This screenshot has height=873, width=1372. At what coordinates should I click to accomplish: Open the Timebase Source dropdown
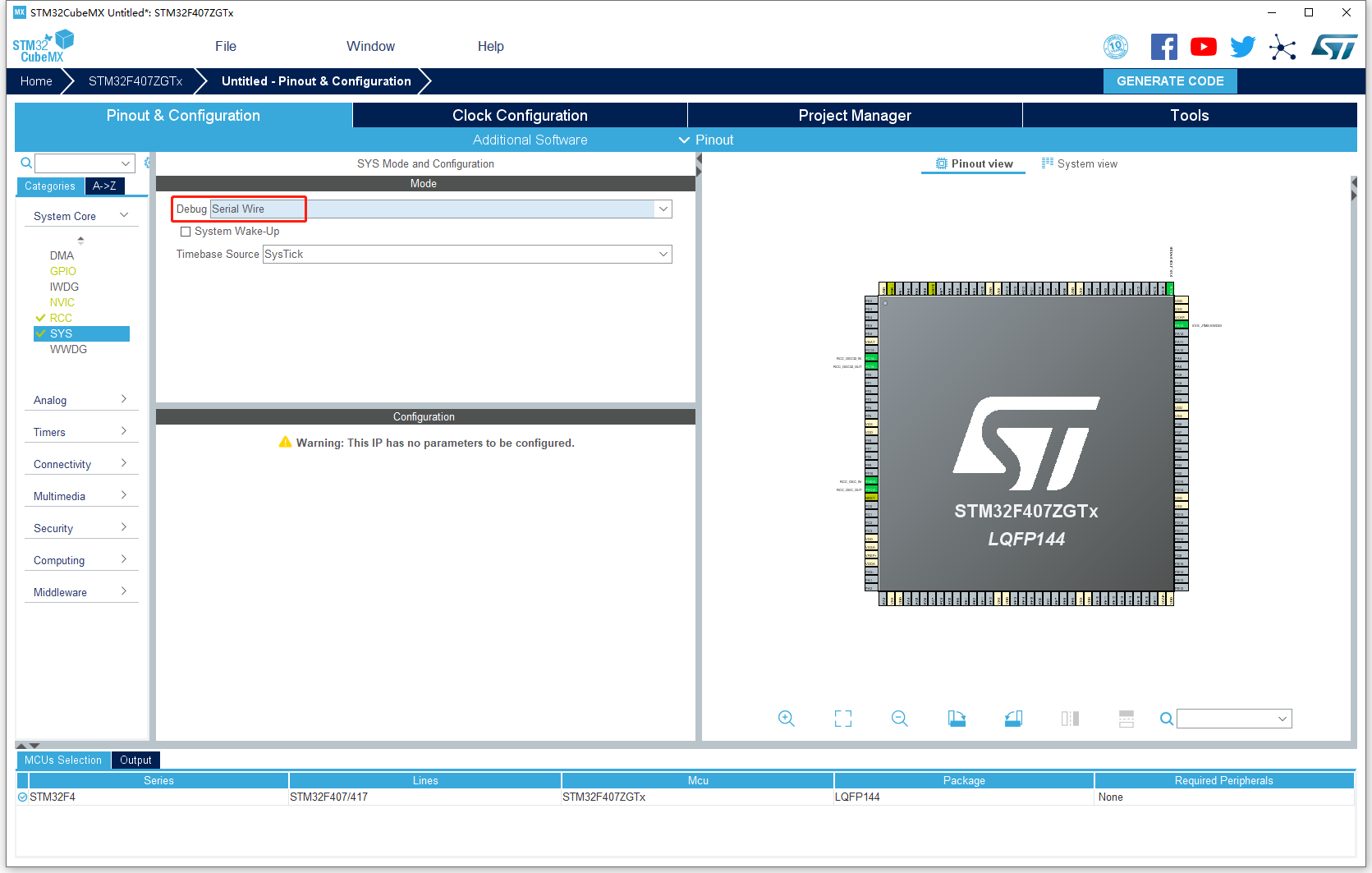tap(467, 254)
